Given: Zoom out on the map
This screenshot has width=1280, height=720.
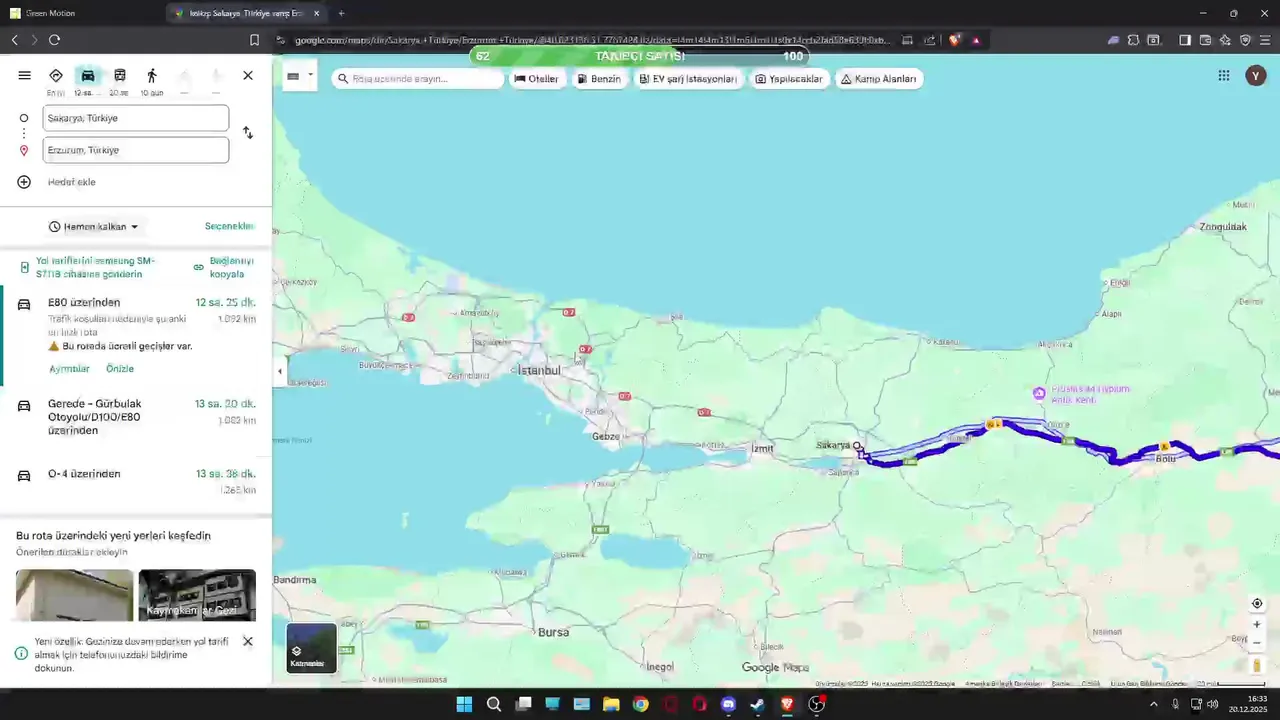Looking at the screenshot, I should coord(1257,643).
